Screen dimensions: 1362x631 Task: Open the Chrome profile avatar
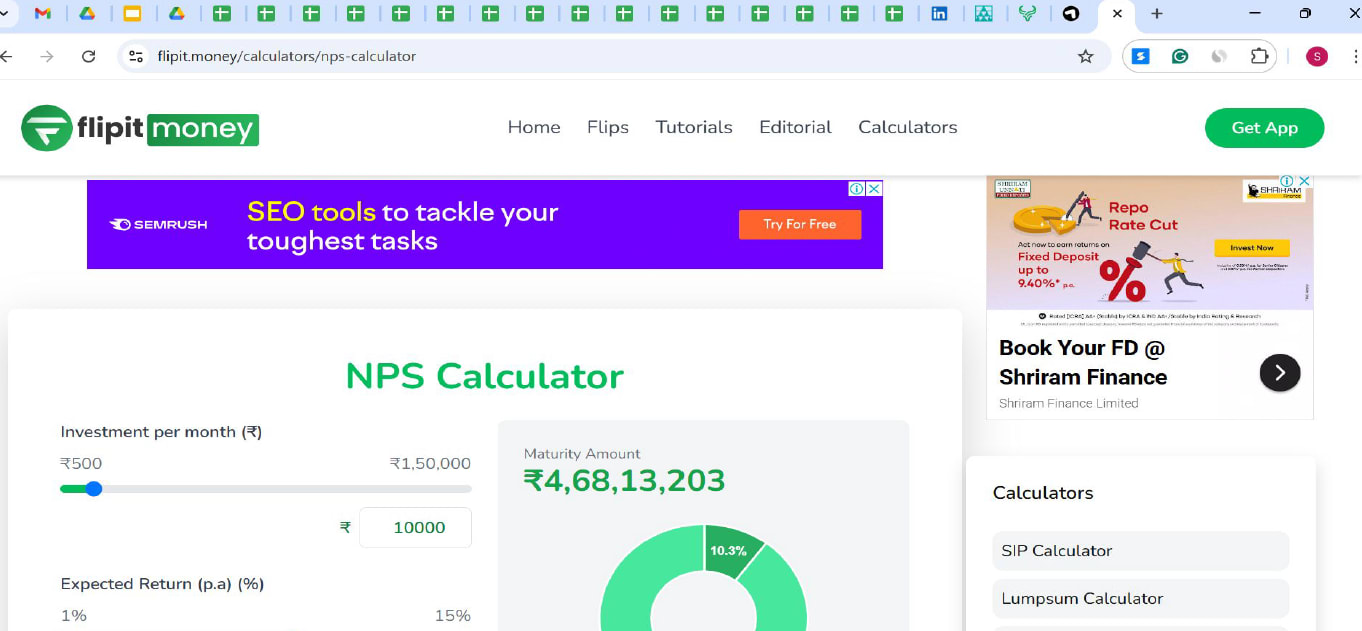[x=1316, y=56]
